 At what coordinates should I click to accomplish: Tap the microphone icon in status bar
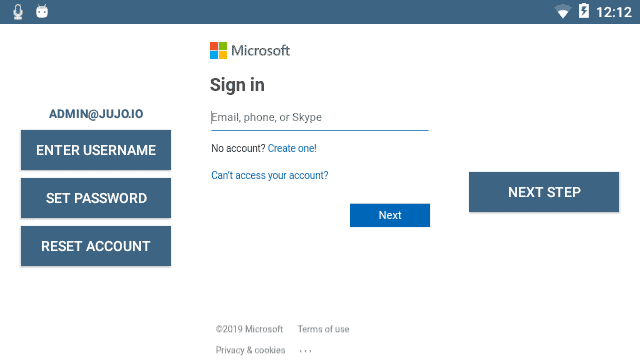coord(18,11)
